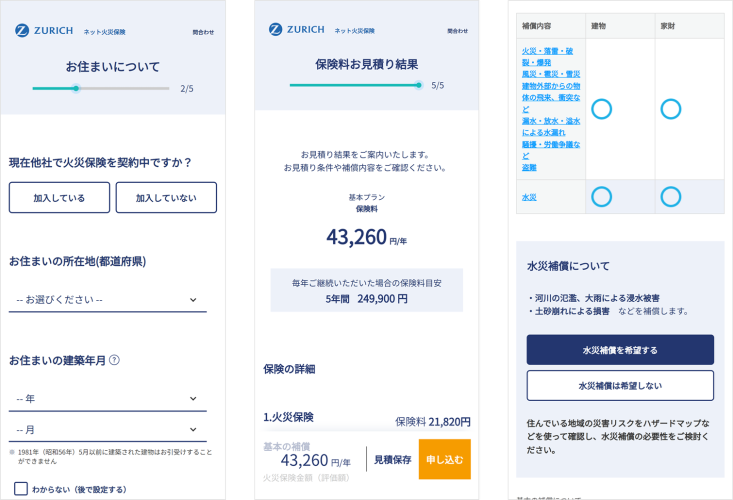Select the 加入していない button
This screenshot has height=500, width=733.
click(x=166, y=198)
